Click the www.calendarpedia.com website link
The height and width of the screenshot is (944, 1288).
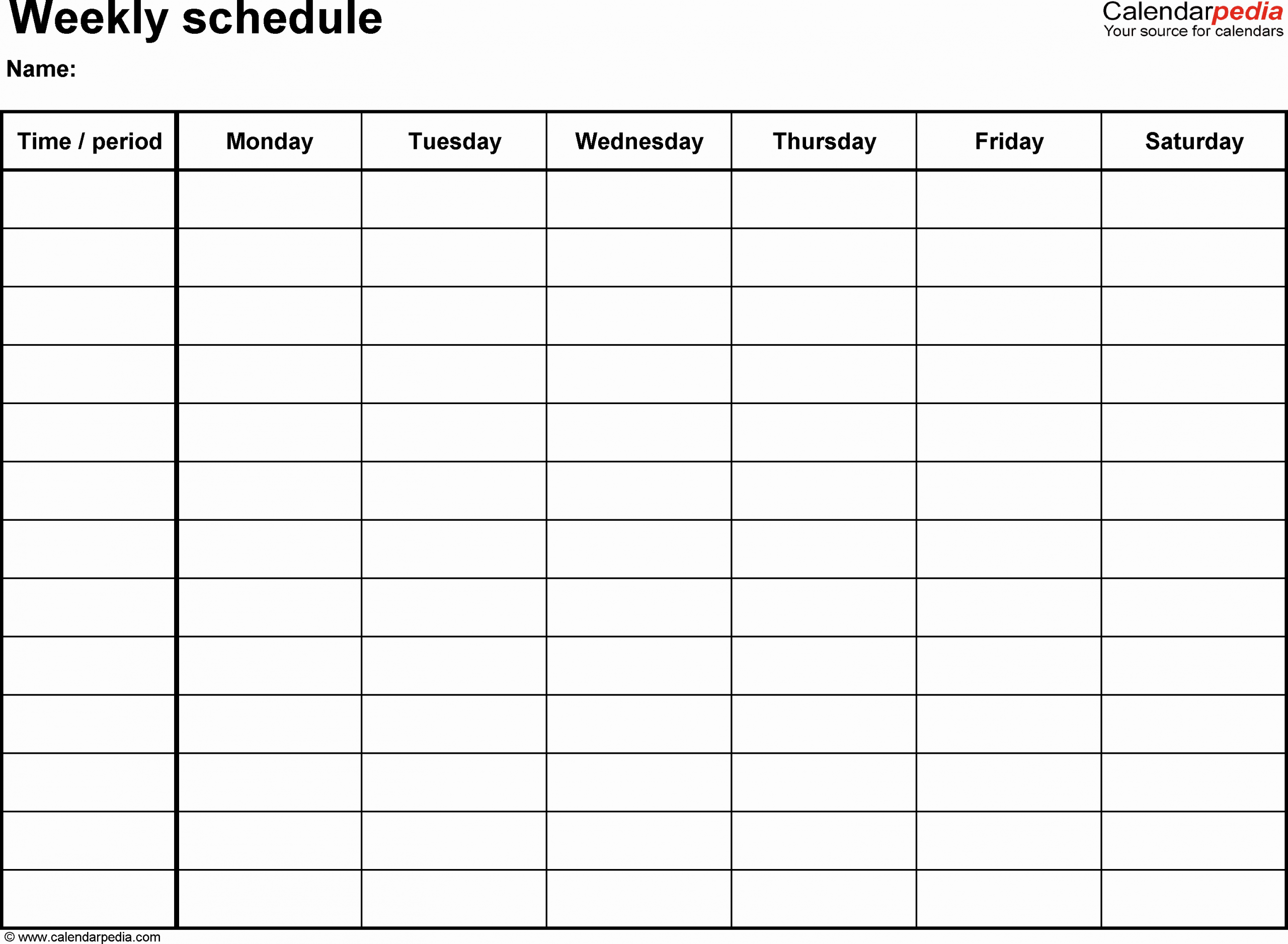(100, 935)
